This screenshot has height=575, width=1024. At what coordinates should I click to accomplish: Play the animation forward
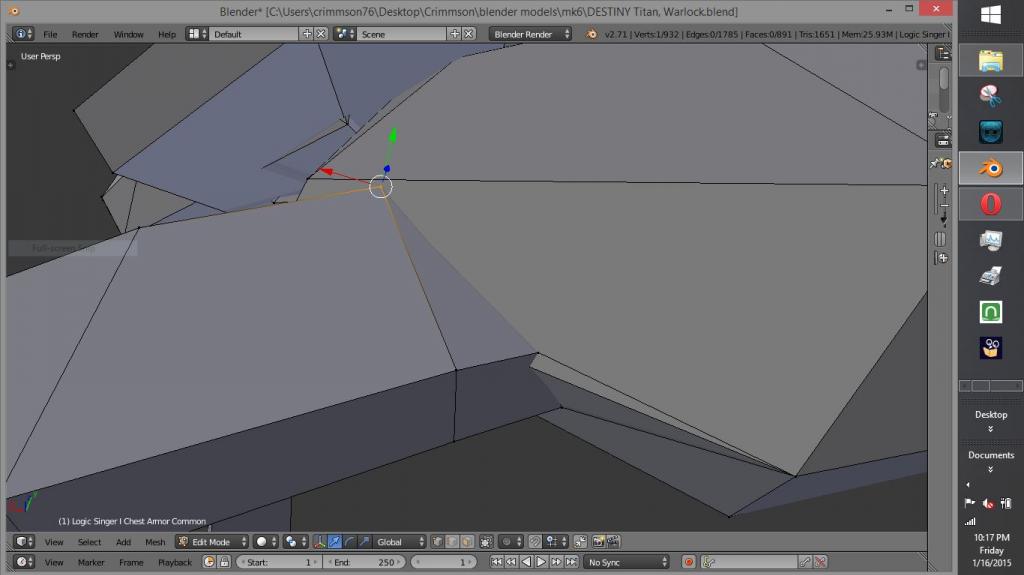point(541,562)
